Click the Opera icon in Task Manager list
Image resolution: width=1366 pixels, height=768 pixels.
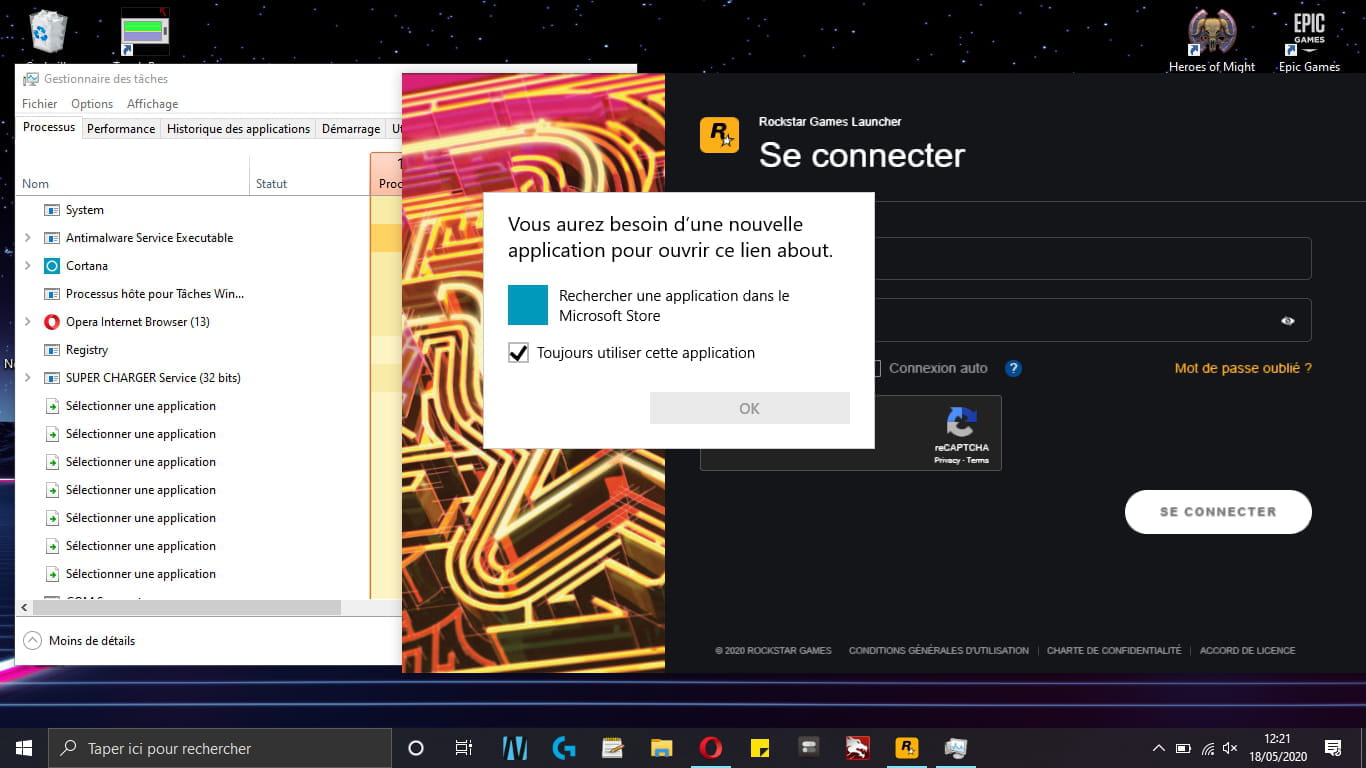[x=52, y=322]
